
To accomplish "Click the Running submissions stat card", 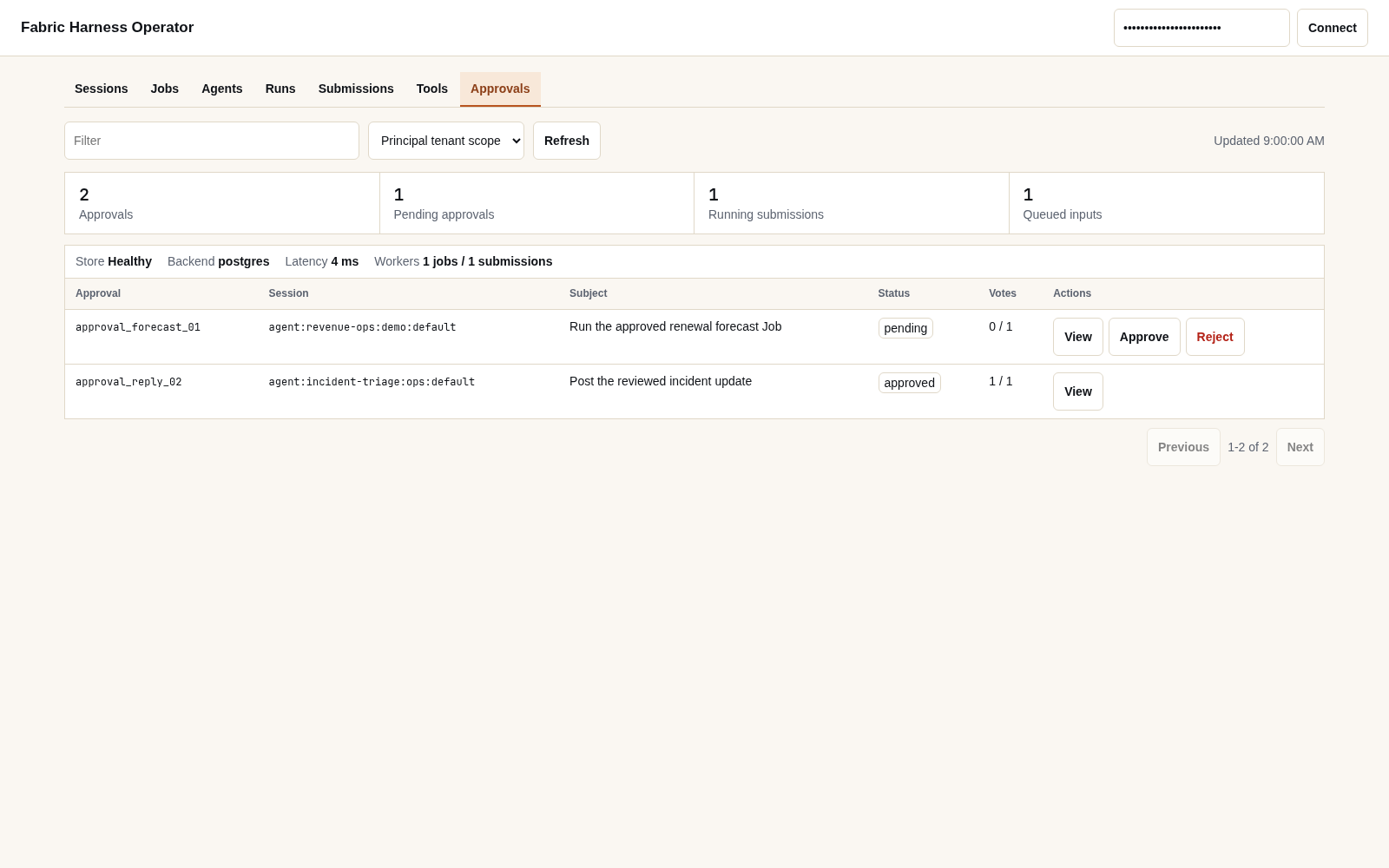I will [852, 203].
